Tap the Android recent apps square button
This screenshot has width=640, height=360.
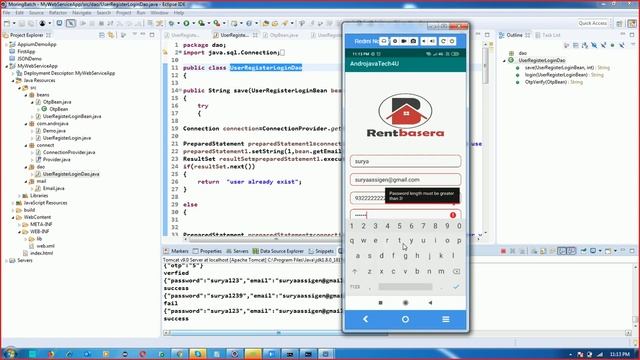[380, 303]
